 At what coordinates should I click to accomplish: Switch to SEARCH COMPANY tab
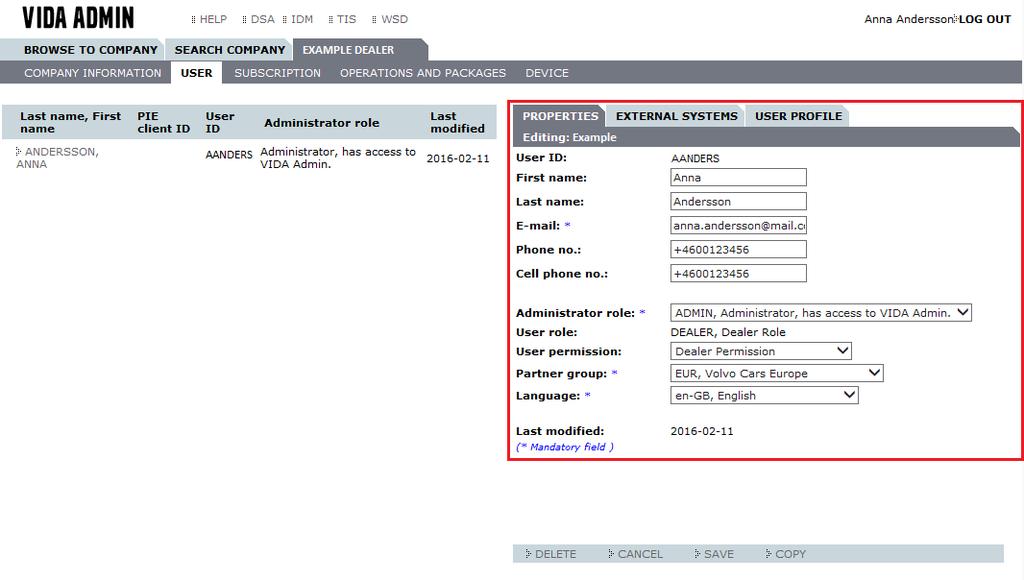pos(230,50)
